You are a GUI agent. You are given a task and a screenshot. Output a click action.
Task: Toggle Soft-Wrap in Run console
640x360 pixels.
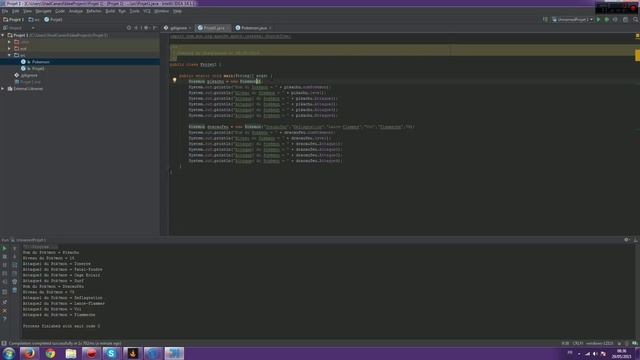[x=15, y=265]
